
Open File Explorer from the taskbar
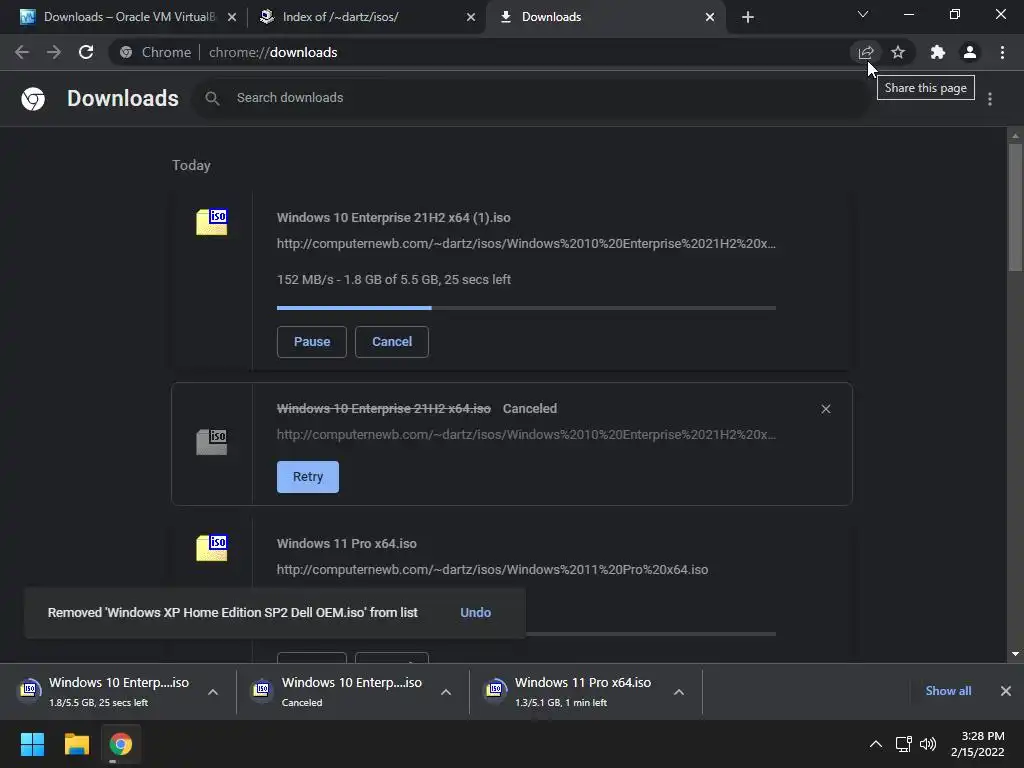[x=76, y=744]
